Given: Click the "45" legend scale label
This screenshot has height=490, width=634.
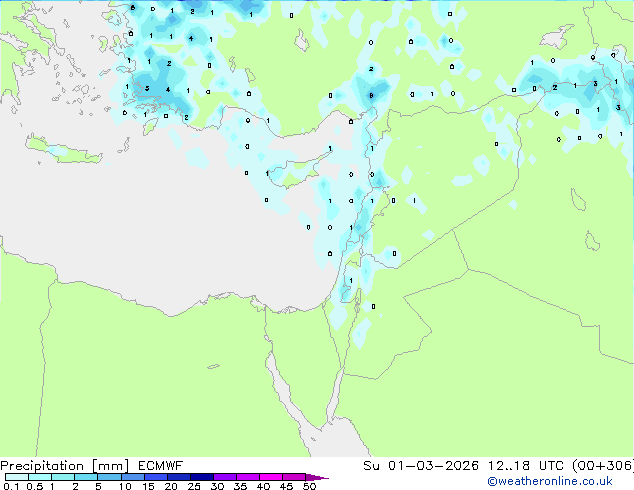Looking at the screenshot, I should coord(286,486).
